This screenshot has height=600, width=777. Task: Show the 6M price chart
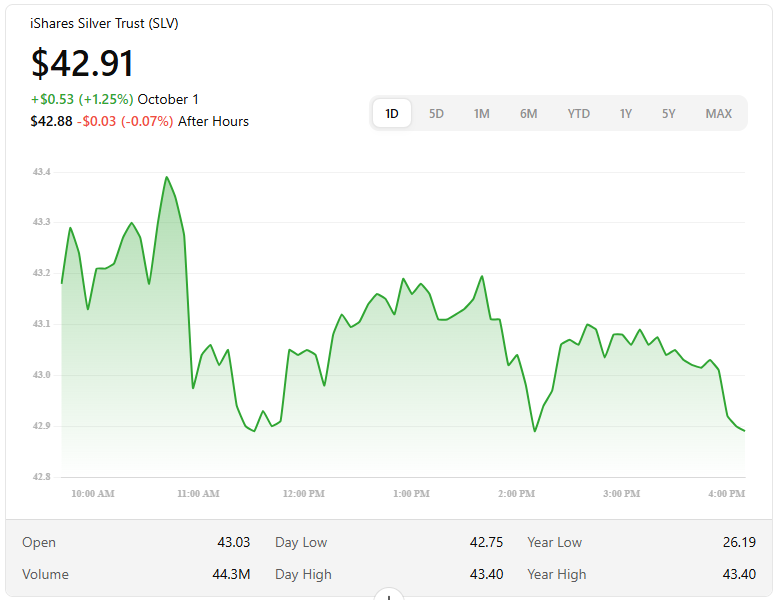click(x=528, y=113)
